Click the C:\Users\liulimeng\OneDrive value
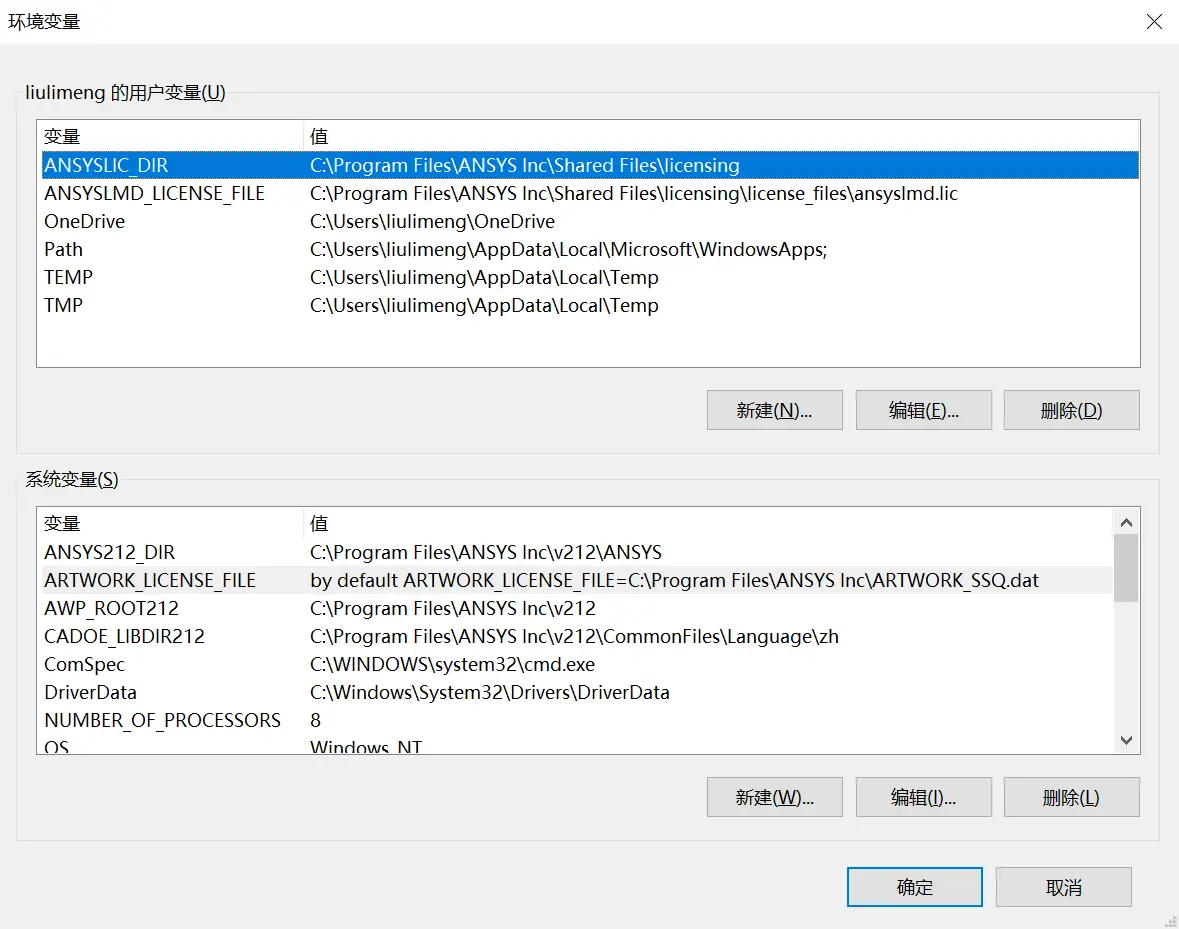 click(x=432, y=221)
